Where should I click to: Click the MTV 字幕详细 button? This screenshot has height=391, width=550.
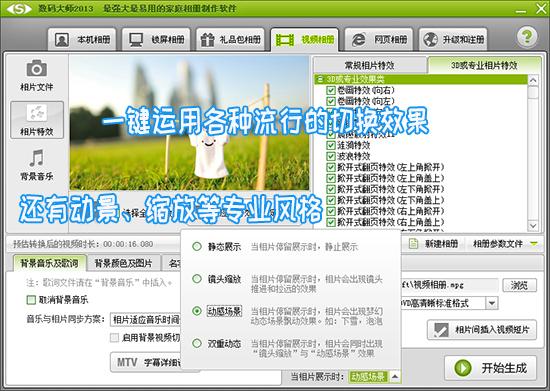coord(146,362)
